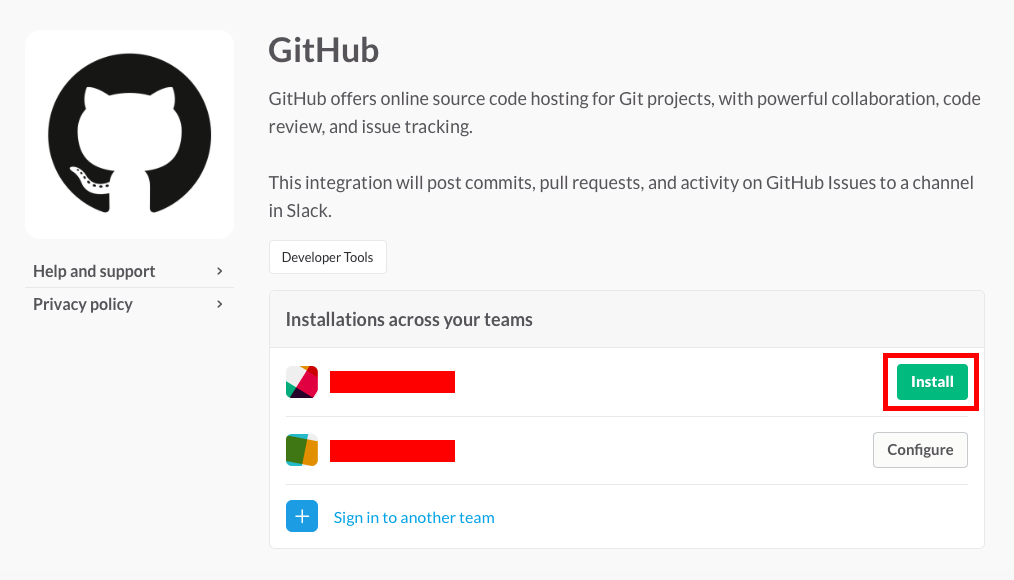This screenshot has height=580, width=1014.
Task: Follow the Sign in to another team link
Action: point(414,517)
